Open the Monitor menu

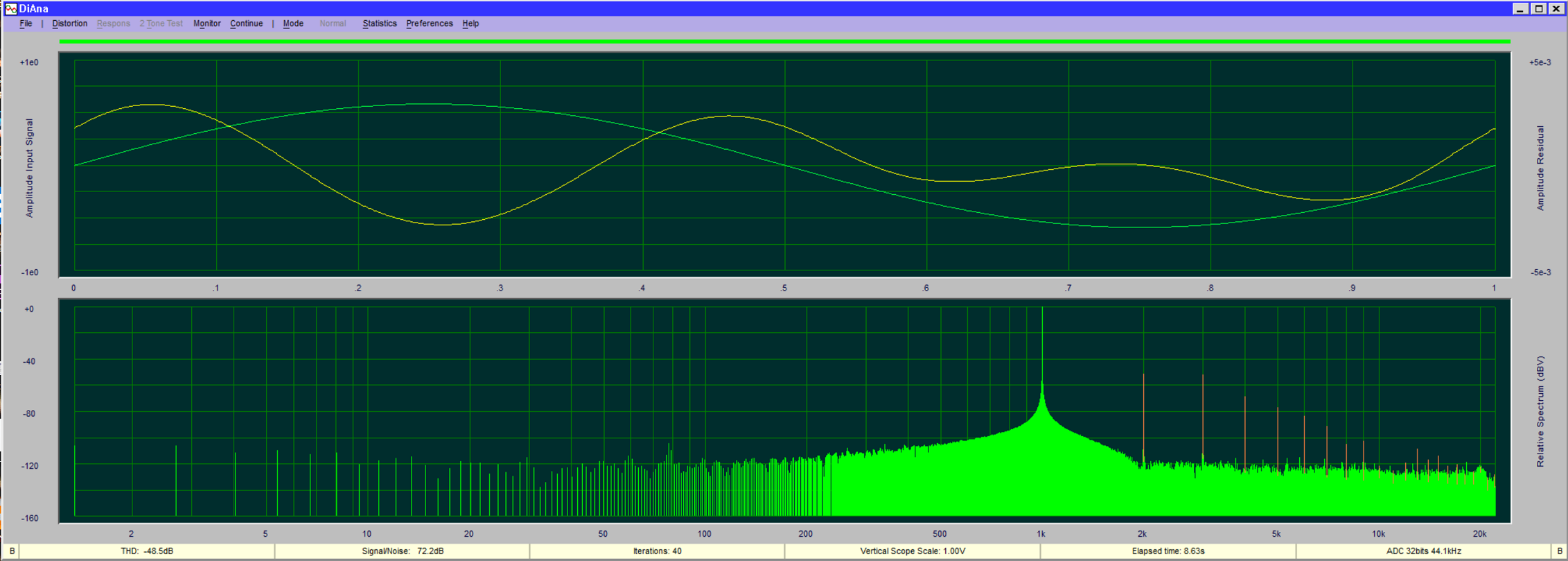(206, 24)
